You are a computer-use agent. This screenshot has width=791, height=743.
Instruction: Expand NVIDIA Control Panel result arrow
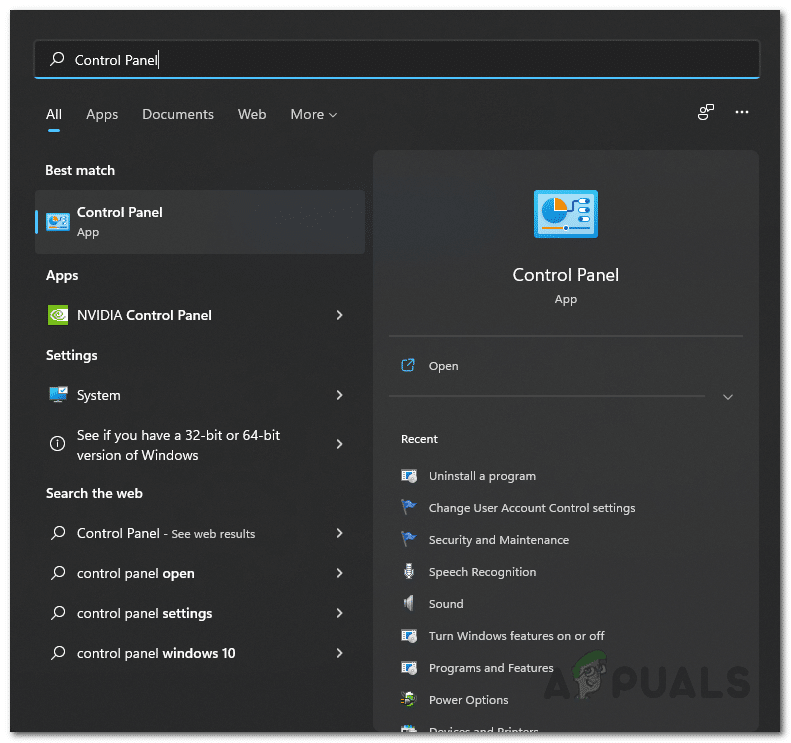(x=340, y=315)
